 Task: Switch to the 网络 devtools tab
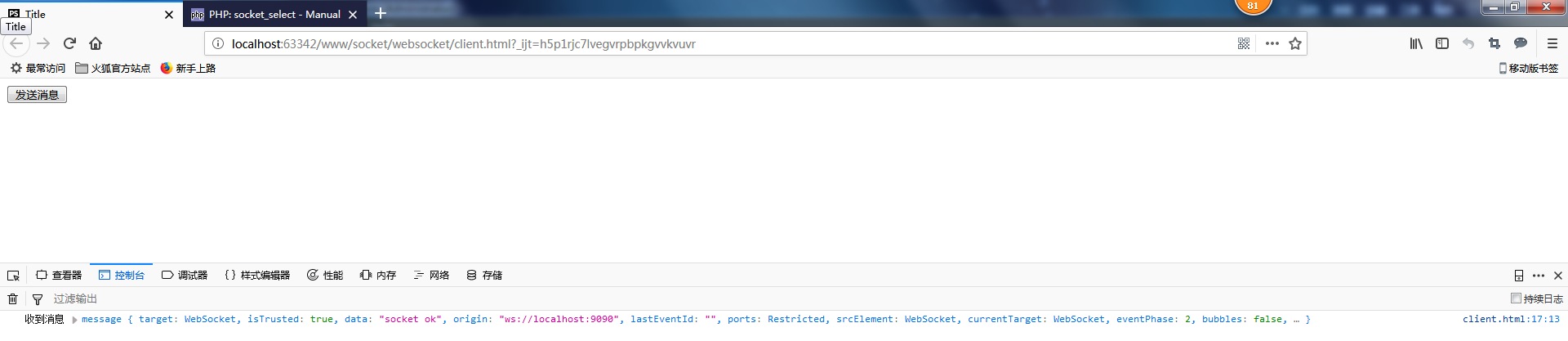[431, 276]
